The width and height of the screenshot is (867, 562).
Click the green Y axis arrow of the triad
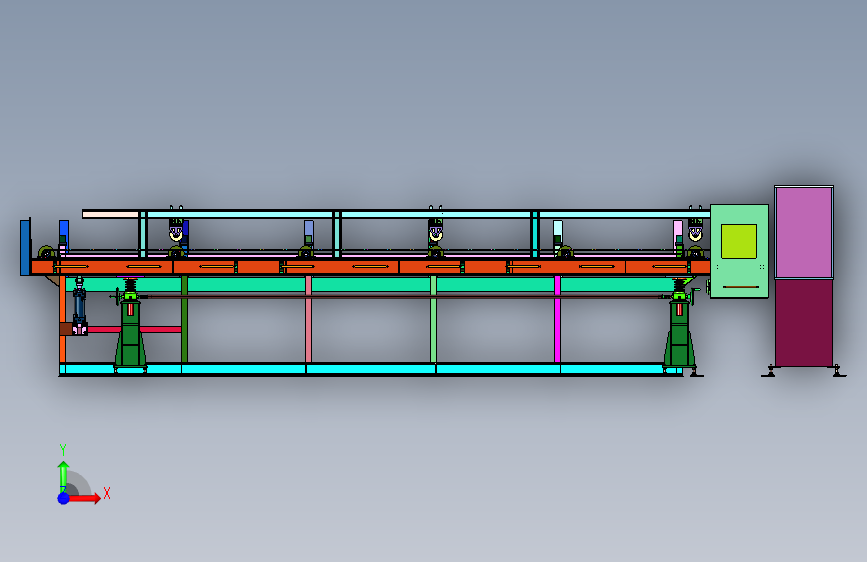(63, 476)
